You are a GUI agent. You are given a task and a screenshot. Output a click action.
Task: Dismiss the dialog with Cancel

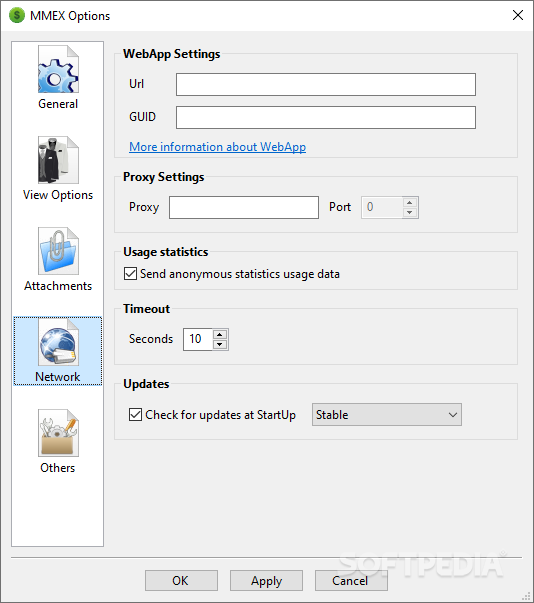coord(351,580)
